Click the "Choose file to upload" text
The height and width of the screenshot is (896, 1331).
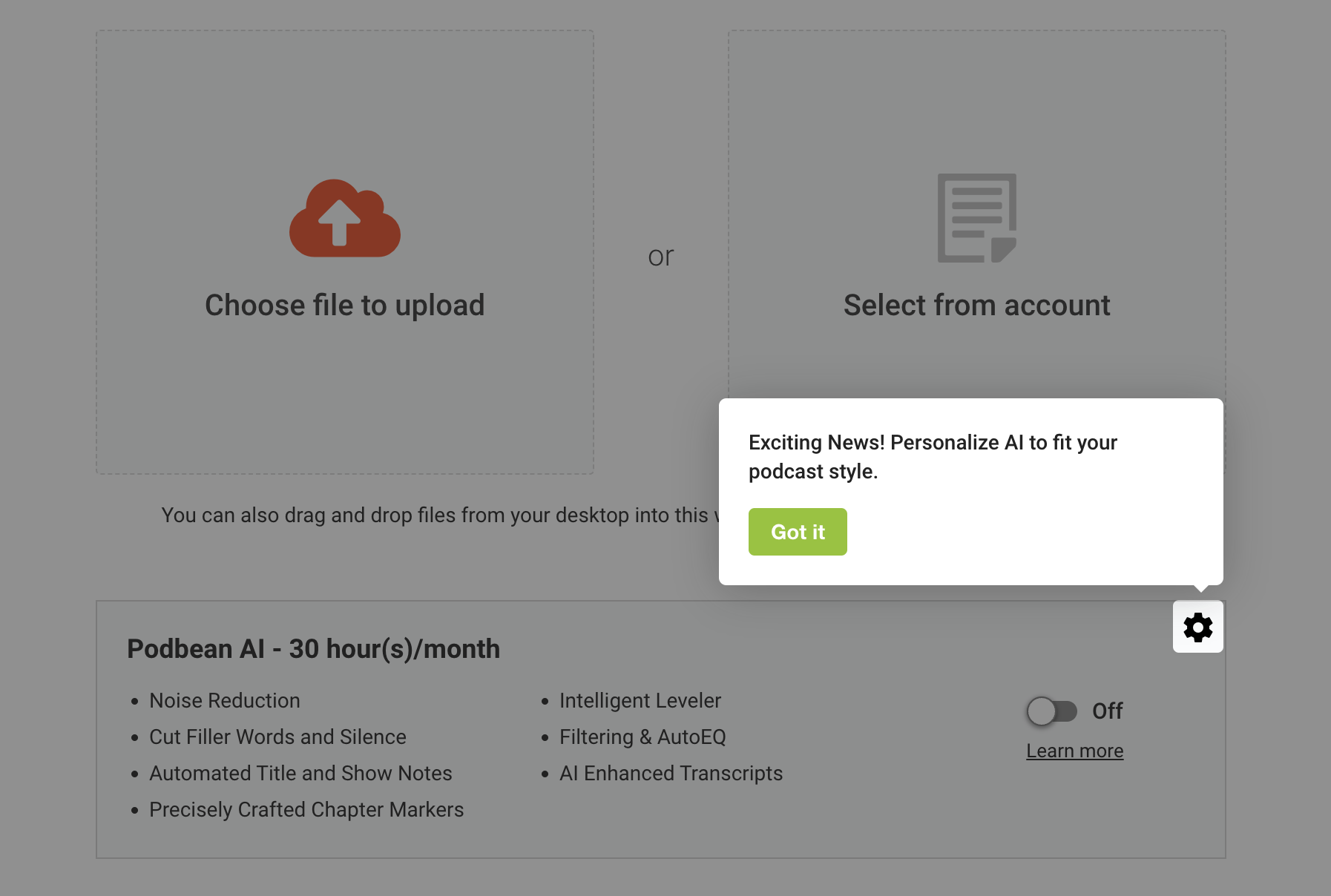click(x=345, y=306)
